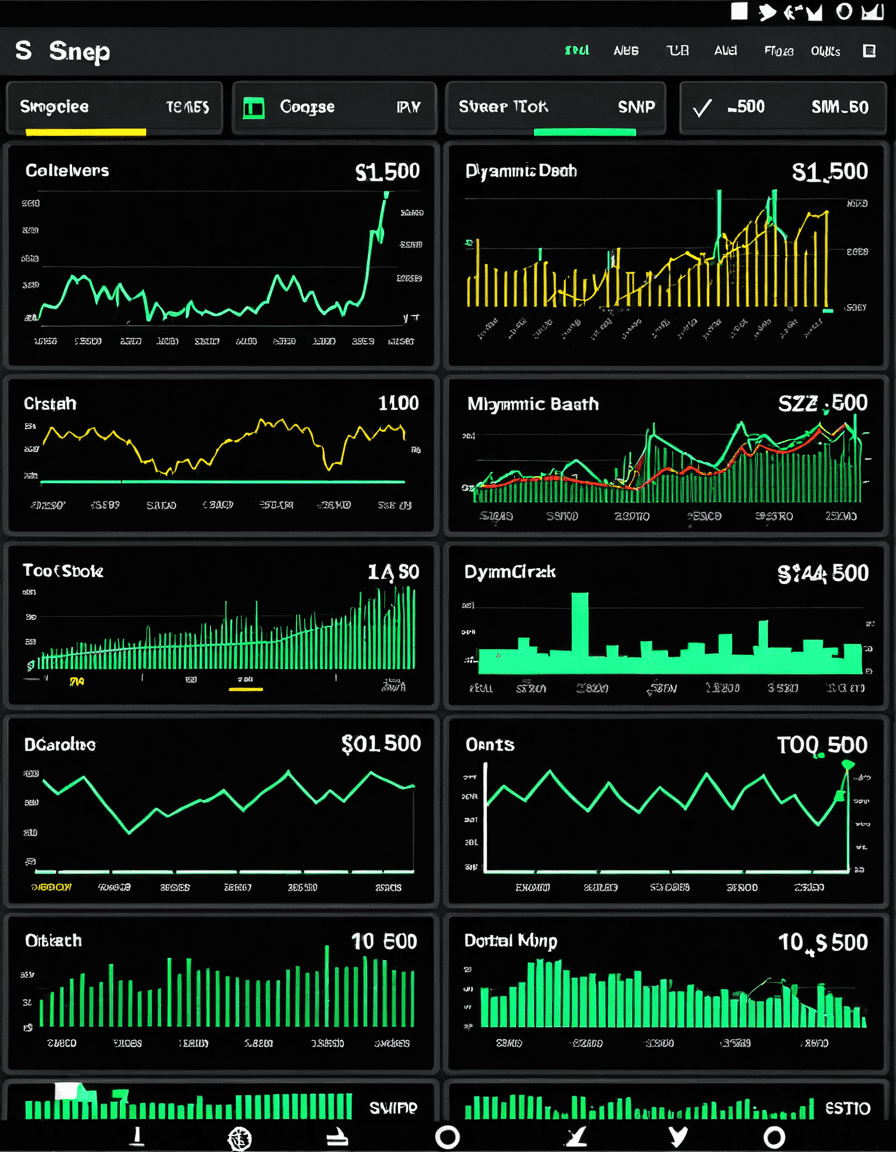Switch to the Sveer ITok SNIP tab
The height and width of the screenshot is (1152, 896).
tap(554, 108)
